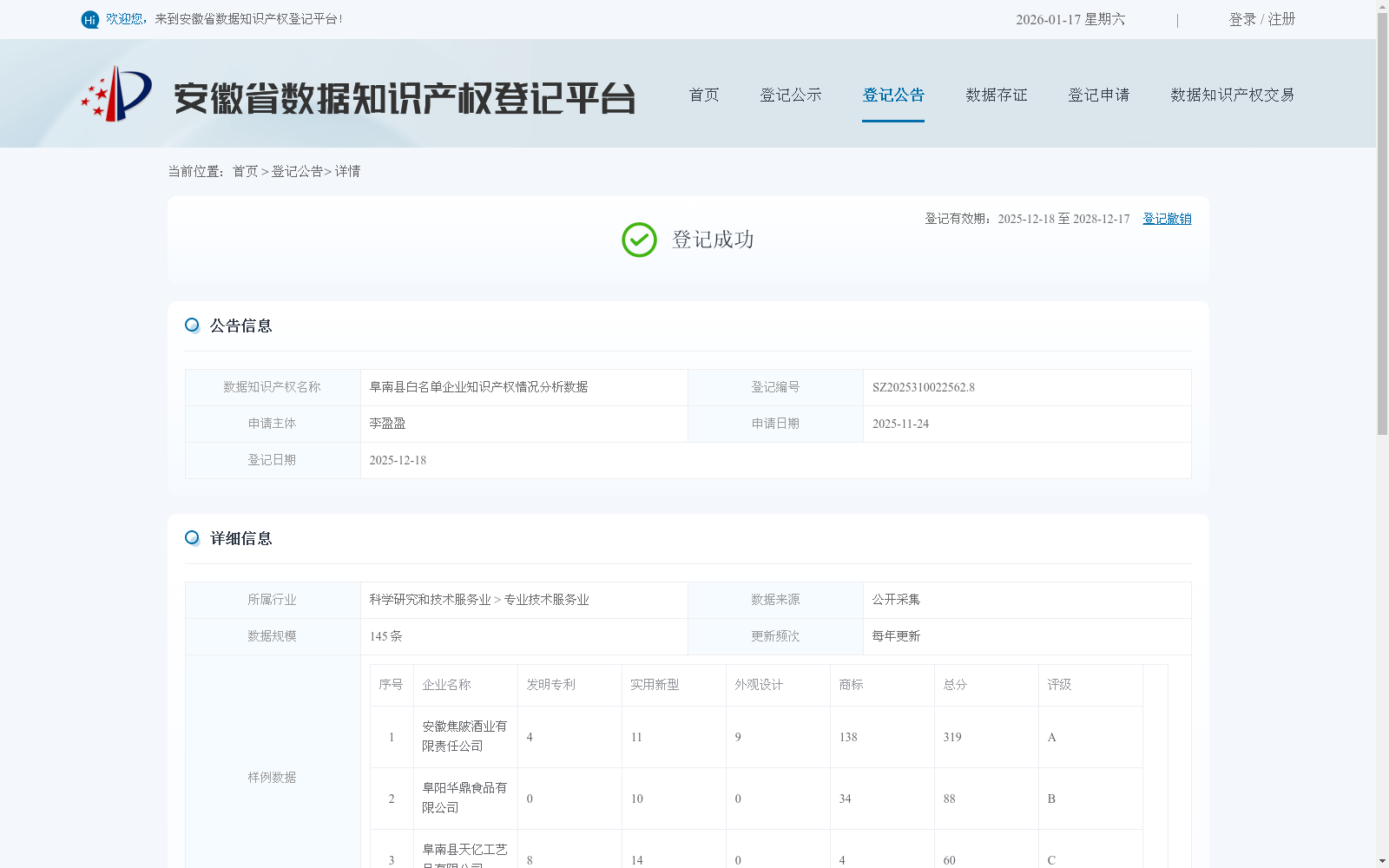Click applicant name 李盈盈

pyautogui.click(x=387, y=424)
